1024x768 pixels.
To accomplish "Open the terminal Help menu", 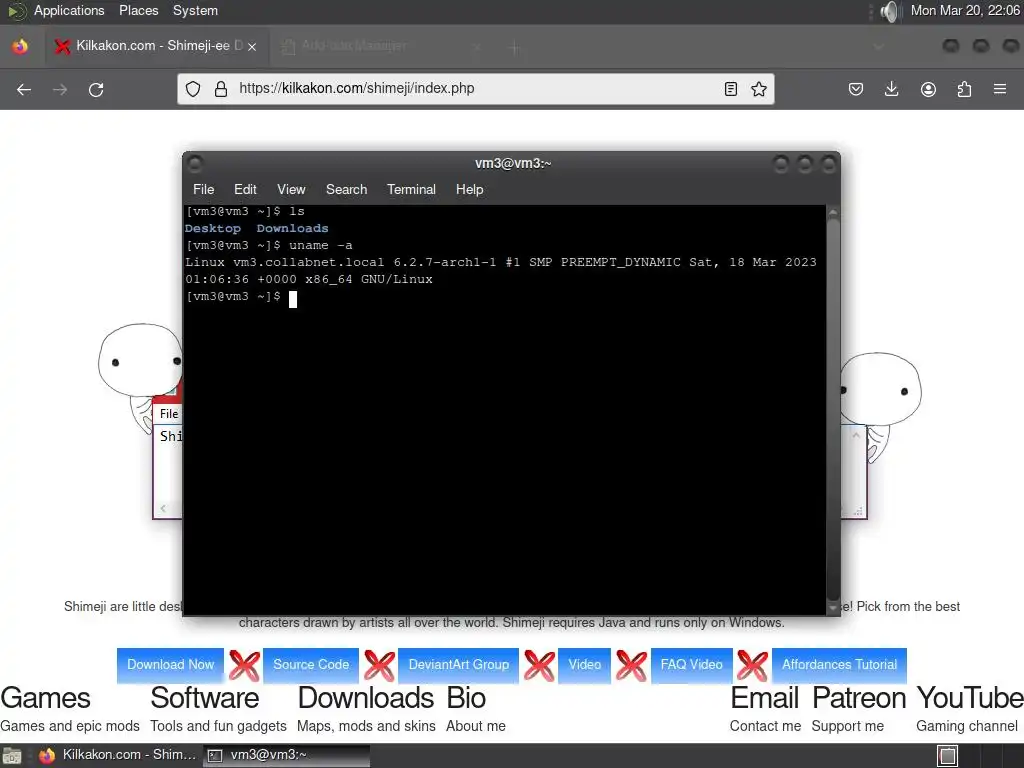I will (x=469, y=189).
